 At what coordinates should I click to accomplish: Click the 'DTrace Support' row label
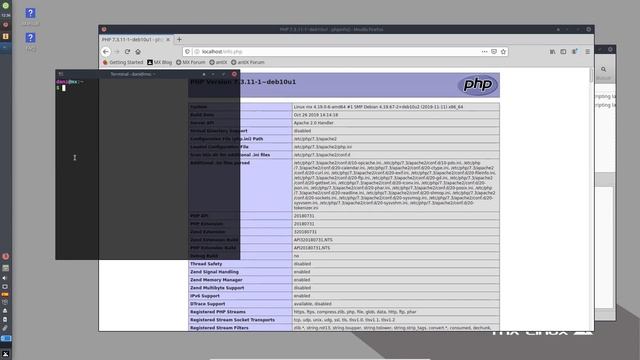(x=207, y=304)
